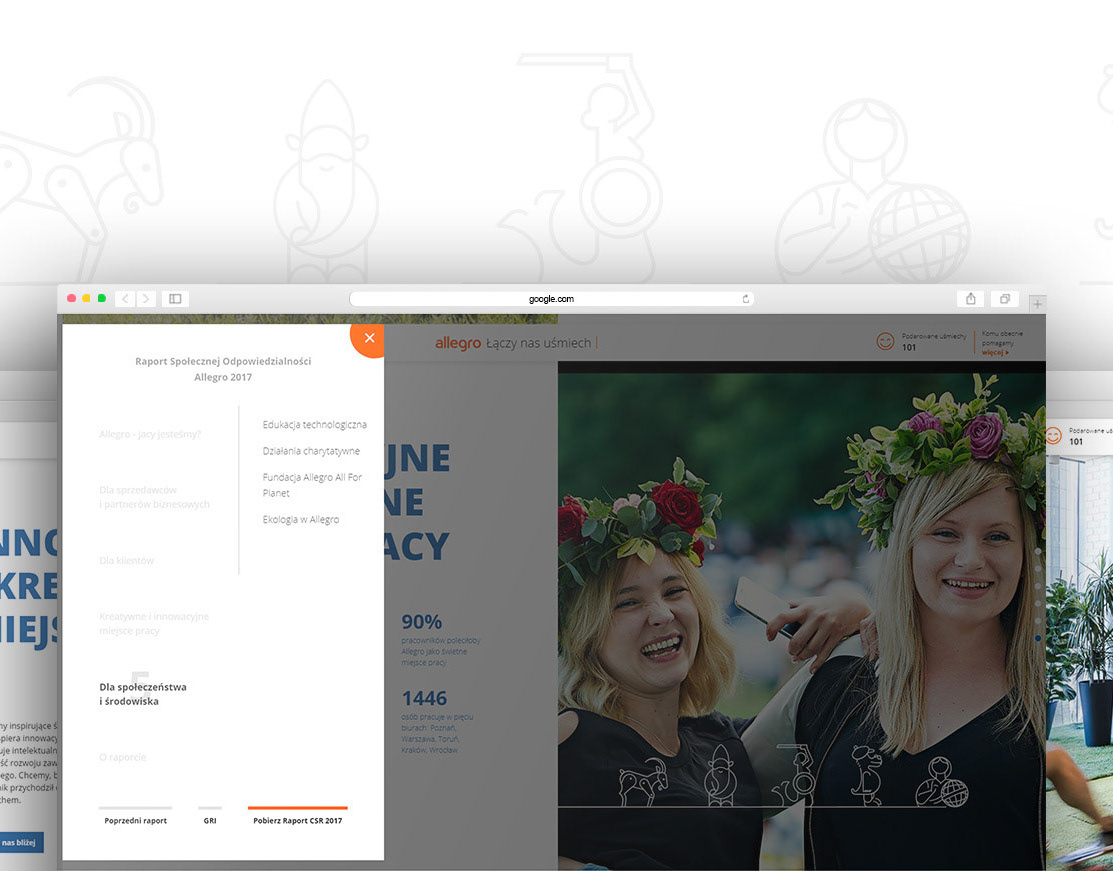Viewport: 1113px width, 871px height.
Task: Click 'nas bliżej' button in left window
Action: click(20, 843)
